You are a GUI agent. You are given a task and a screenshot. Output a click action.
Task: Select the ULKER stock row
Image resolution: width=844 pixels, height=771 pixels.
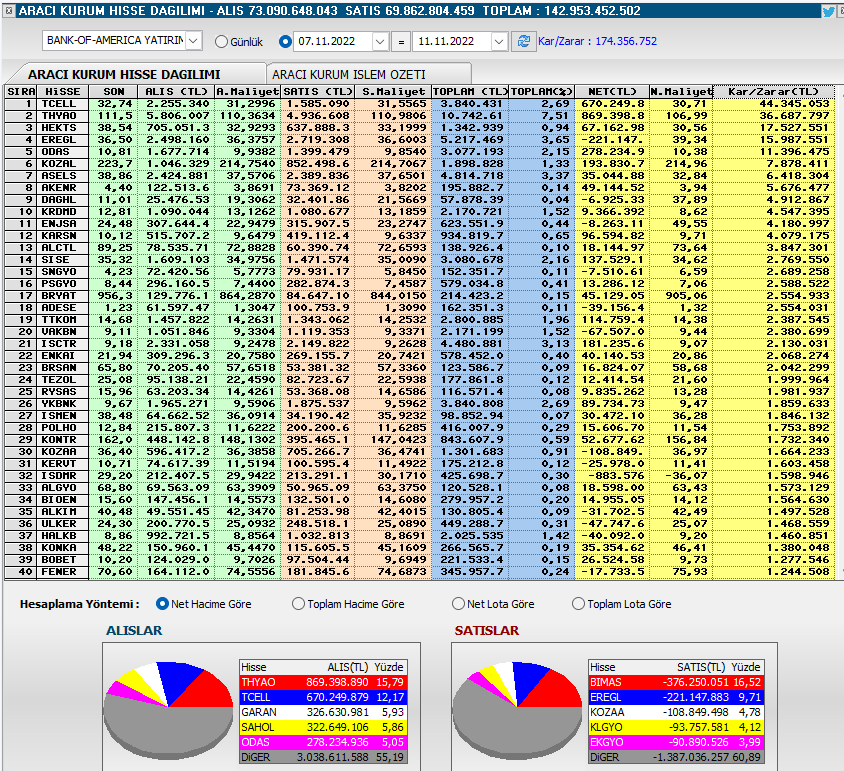click(420, 524)
